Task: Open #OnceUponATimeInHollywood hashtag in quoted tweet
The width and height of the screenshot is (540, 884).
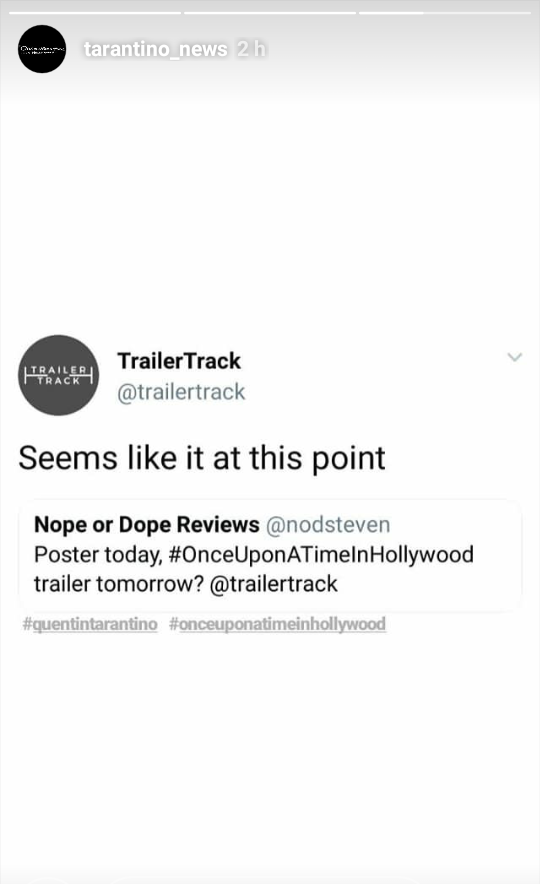Action: [321, 555]
